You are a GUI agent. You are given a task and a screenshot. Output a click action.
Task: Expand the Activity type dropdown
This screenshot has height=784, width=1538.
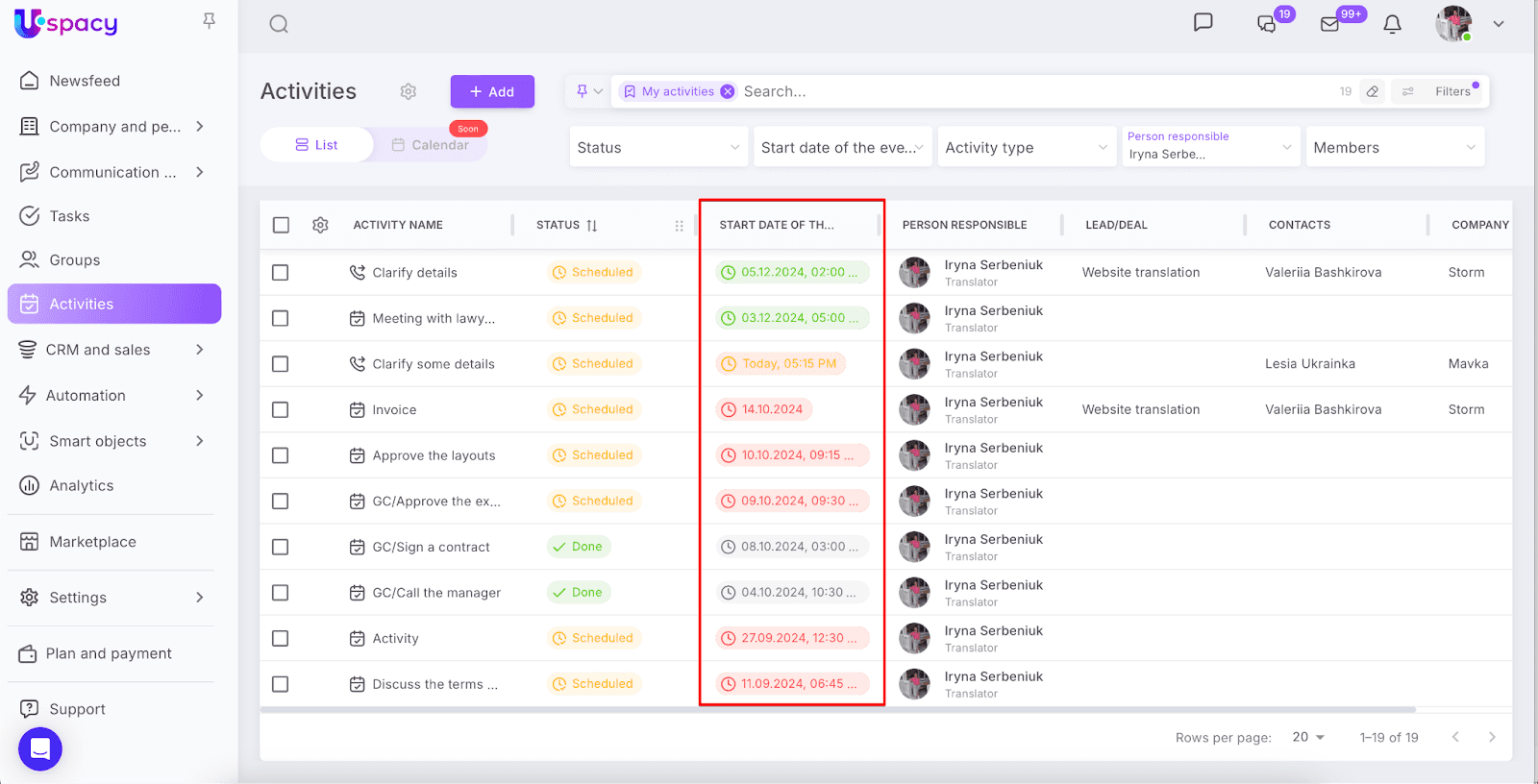(x=1026, y=147)
